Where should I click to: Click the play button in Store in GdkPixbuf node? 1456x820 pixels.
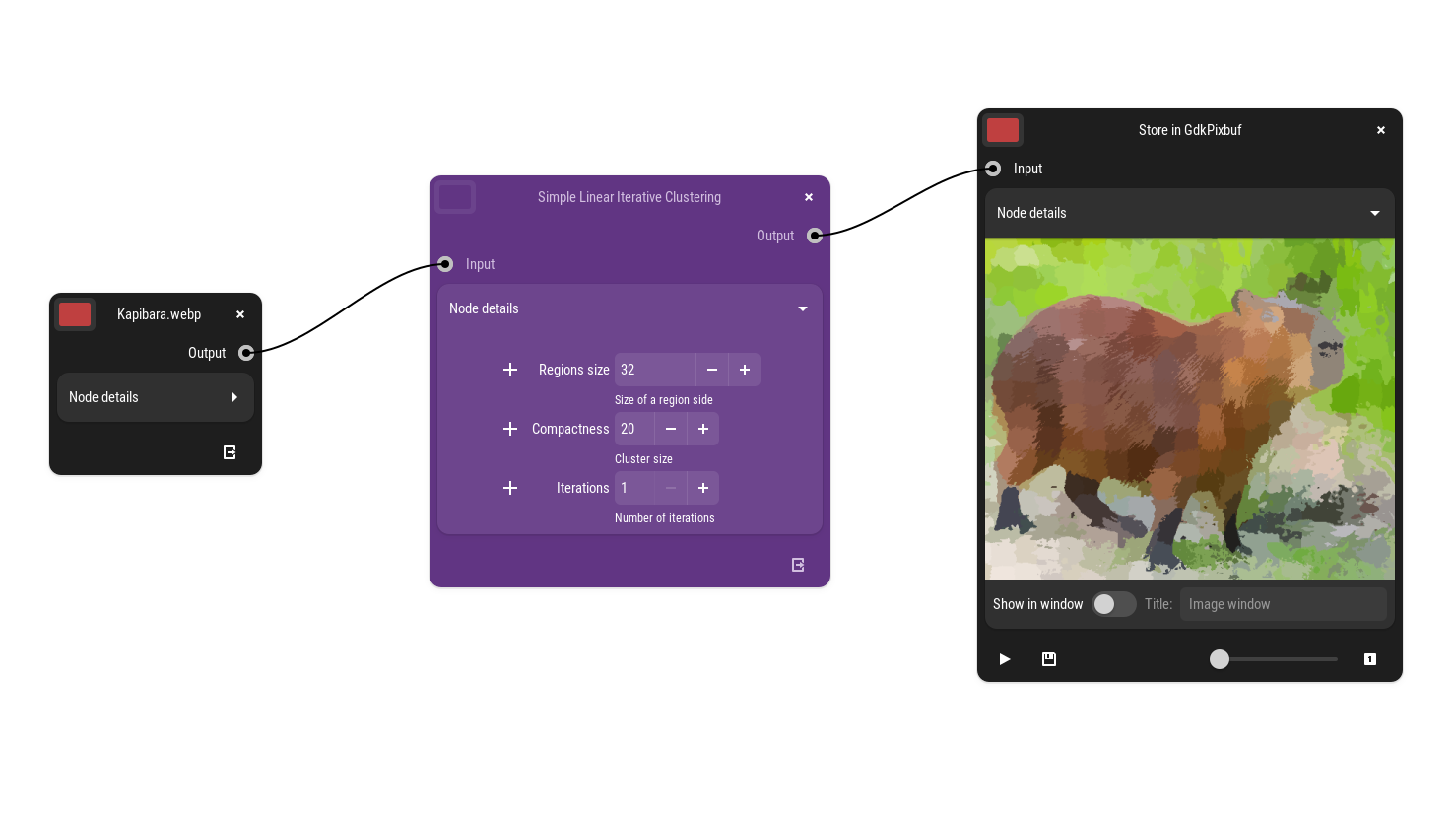[1004, 659]
